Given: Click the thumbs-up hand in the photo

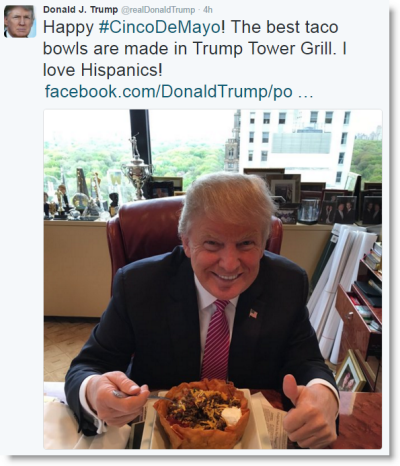Looking at the screenshot, I should click(310, 410).
